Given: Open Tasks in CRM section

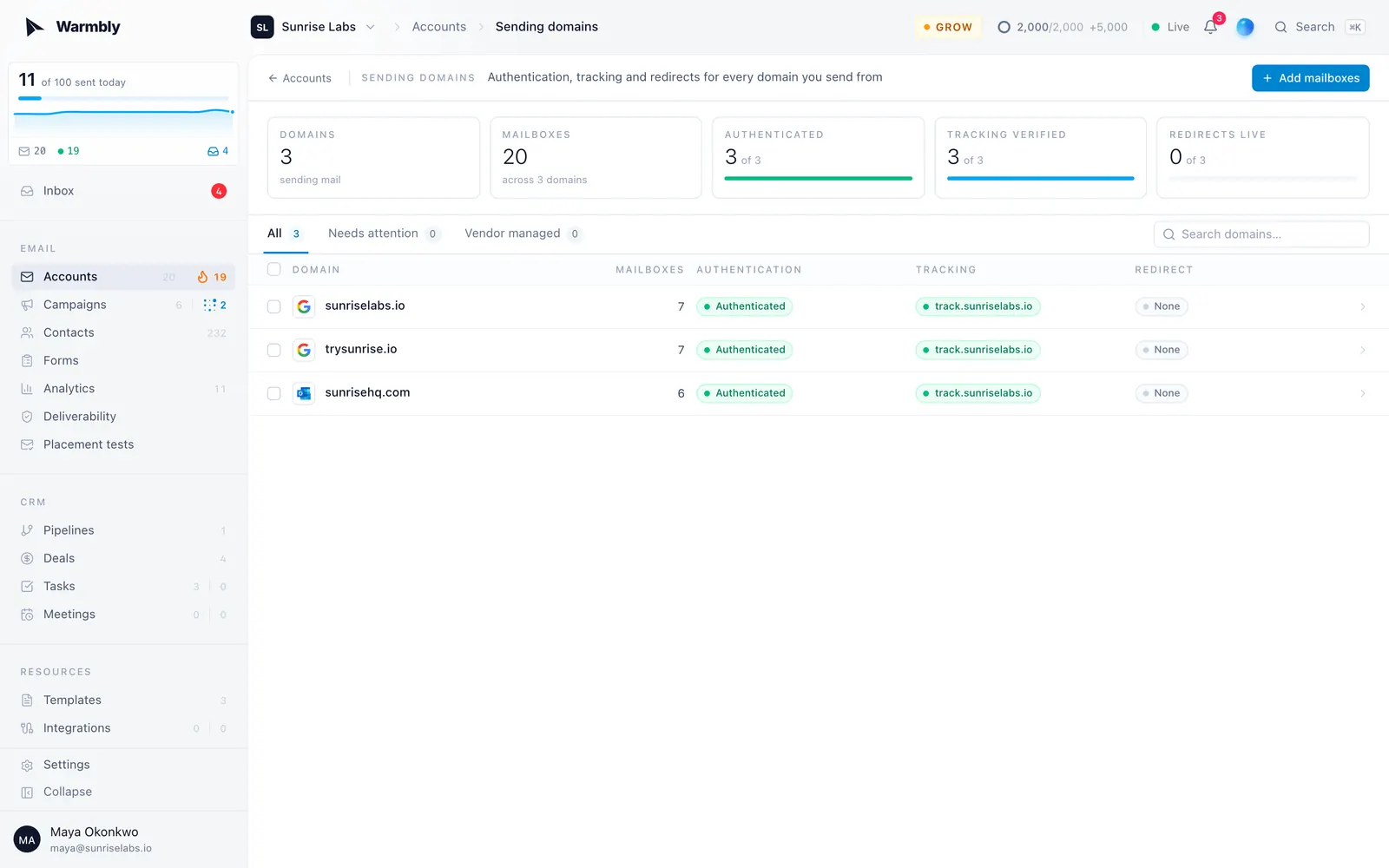Looking at the screenshot, I should [123, 586].
